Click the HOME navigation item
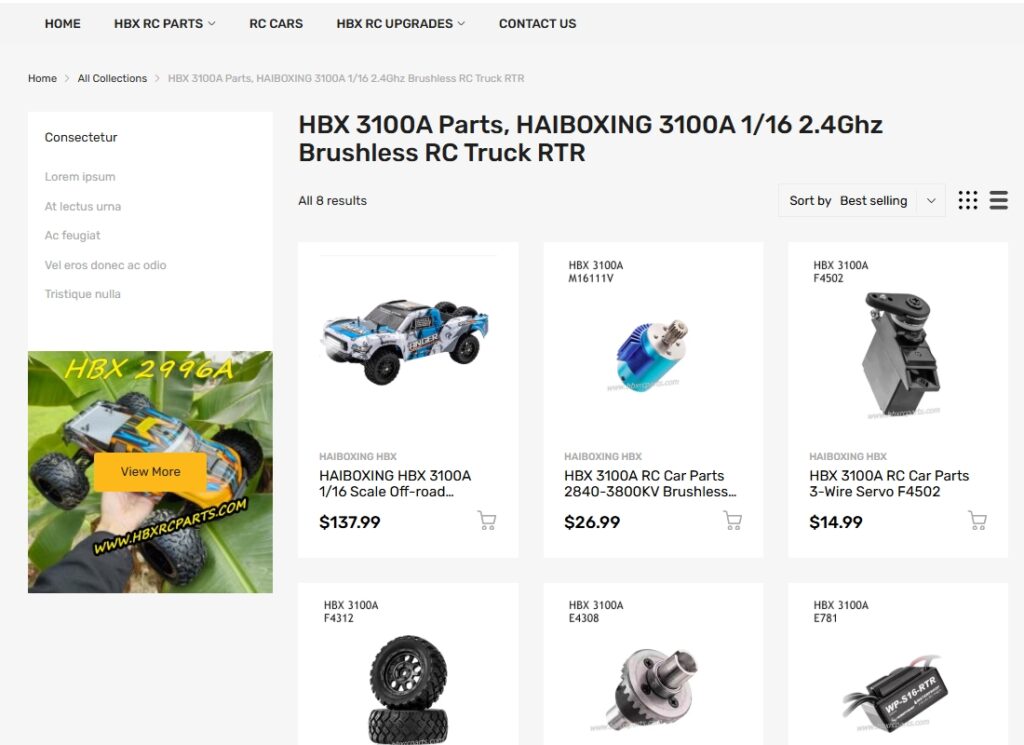Image resolution: width=1024 pixels, height=745 pixels. point(63,24)
